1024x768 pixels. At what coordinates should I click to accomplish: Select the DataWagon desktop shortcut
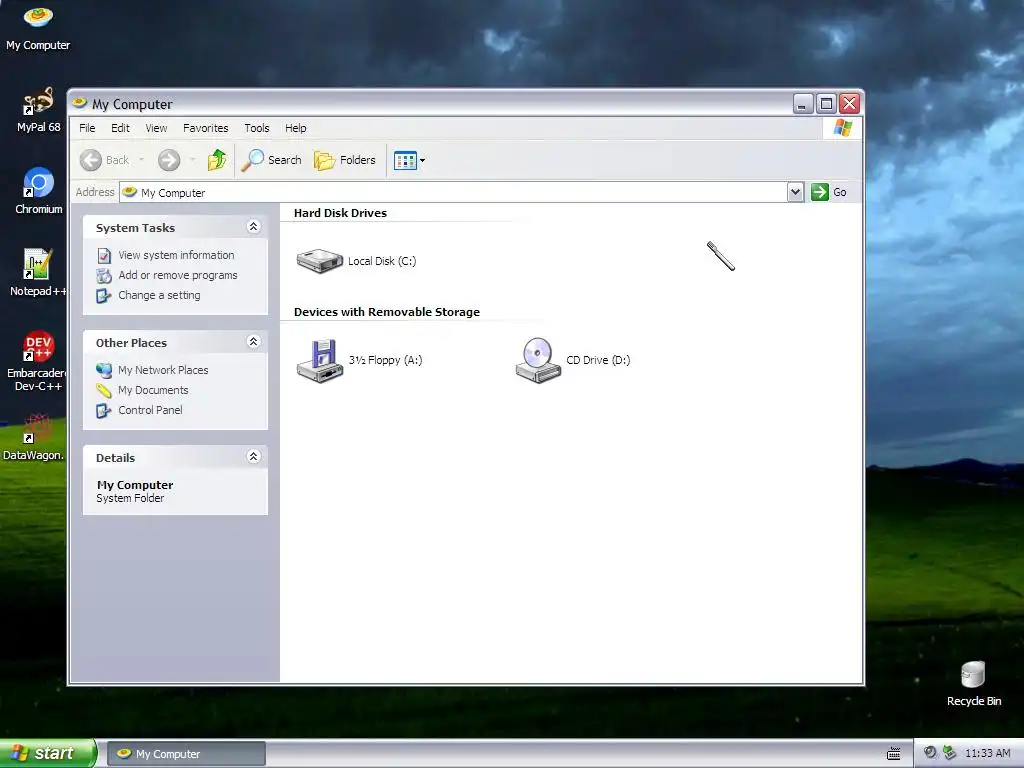34,438
